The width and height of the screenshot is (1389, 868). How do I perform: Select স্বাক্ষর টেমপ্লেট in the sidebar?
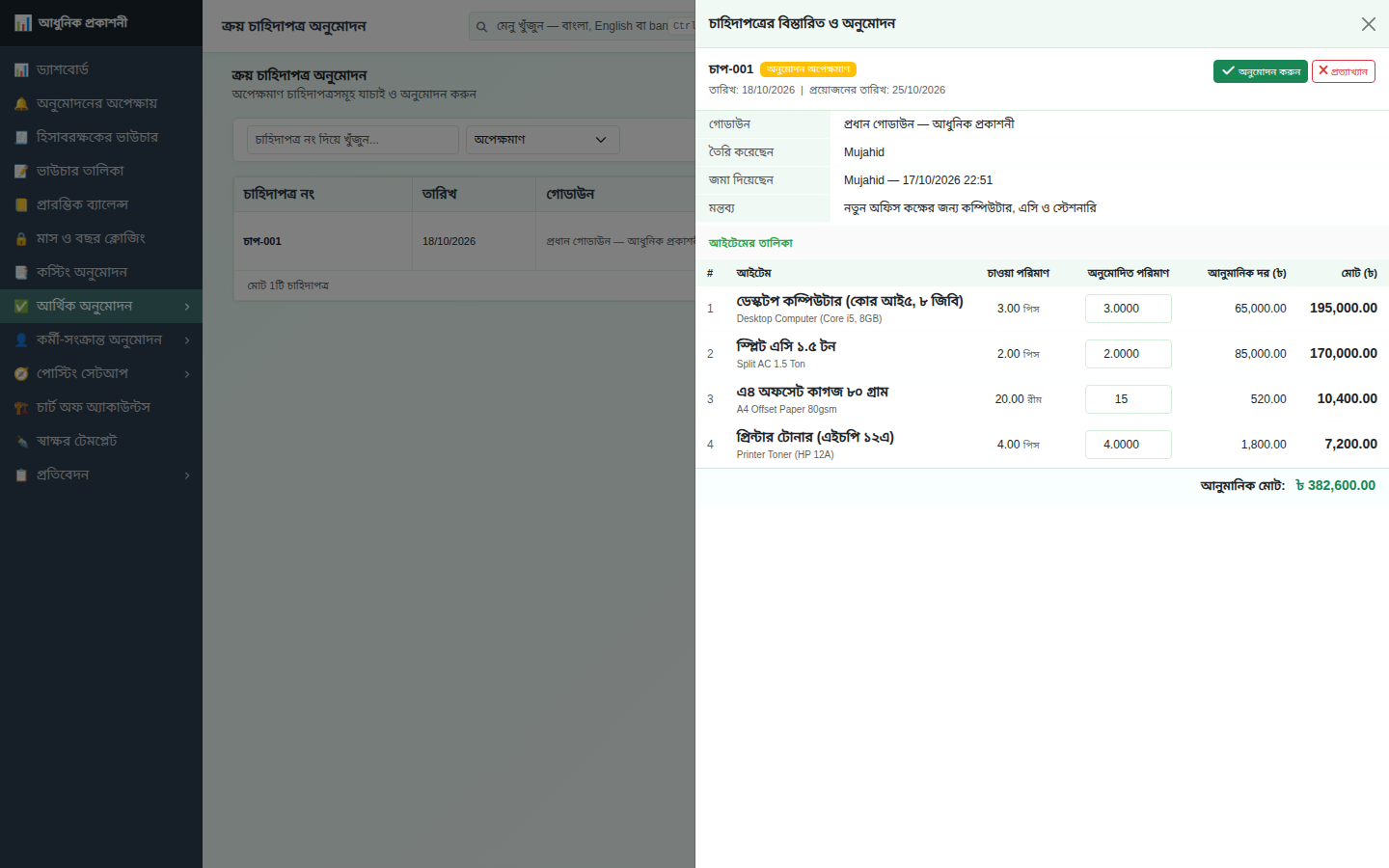point(101,441)
